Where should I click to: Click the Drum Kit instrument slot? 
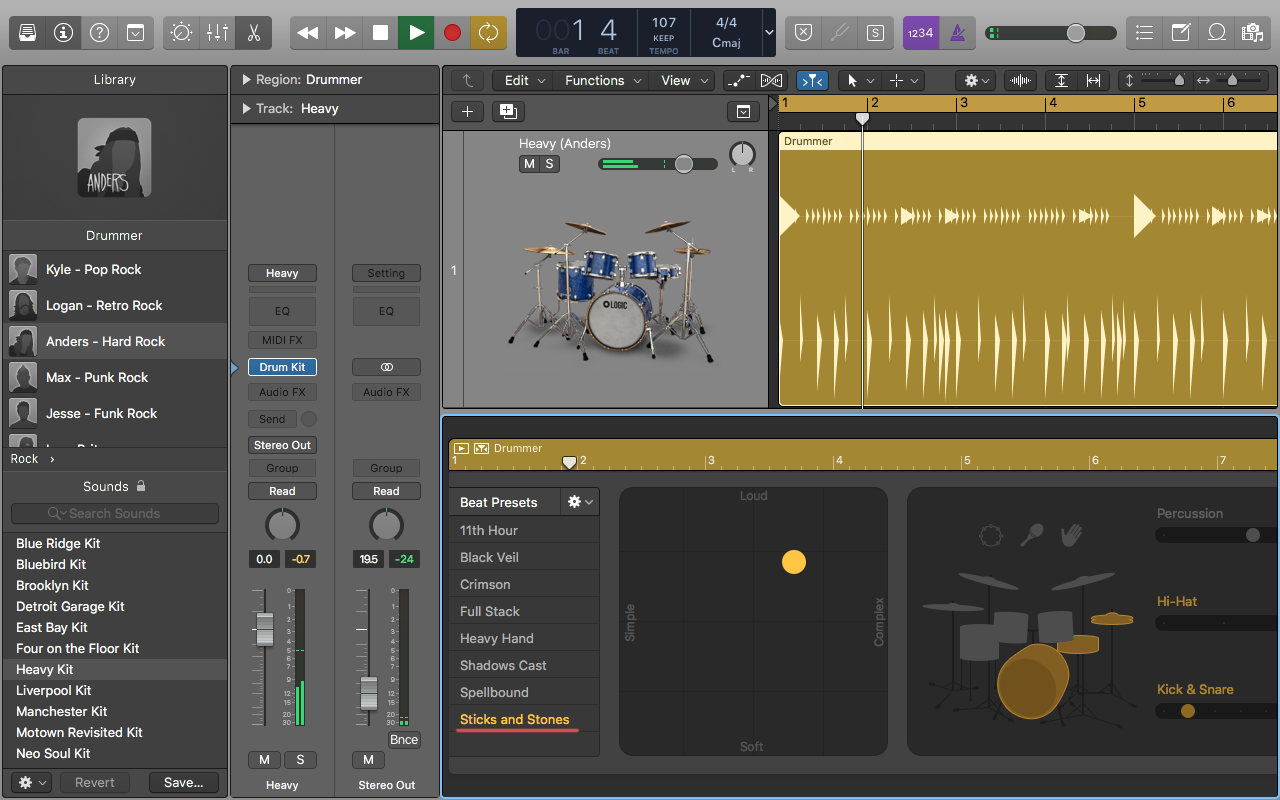[283, 367]
